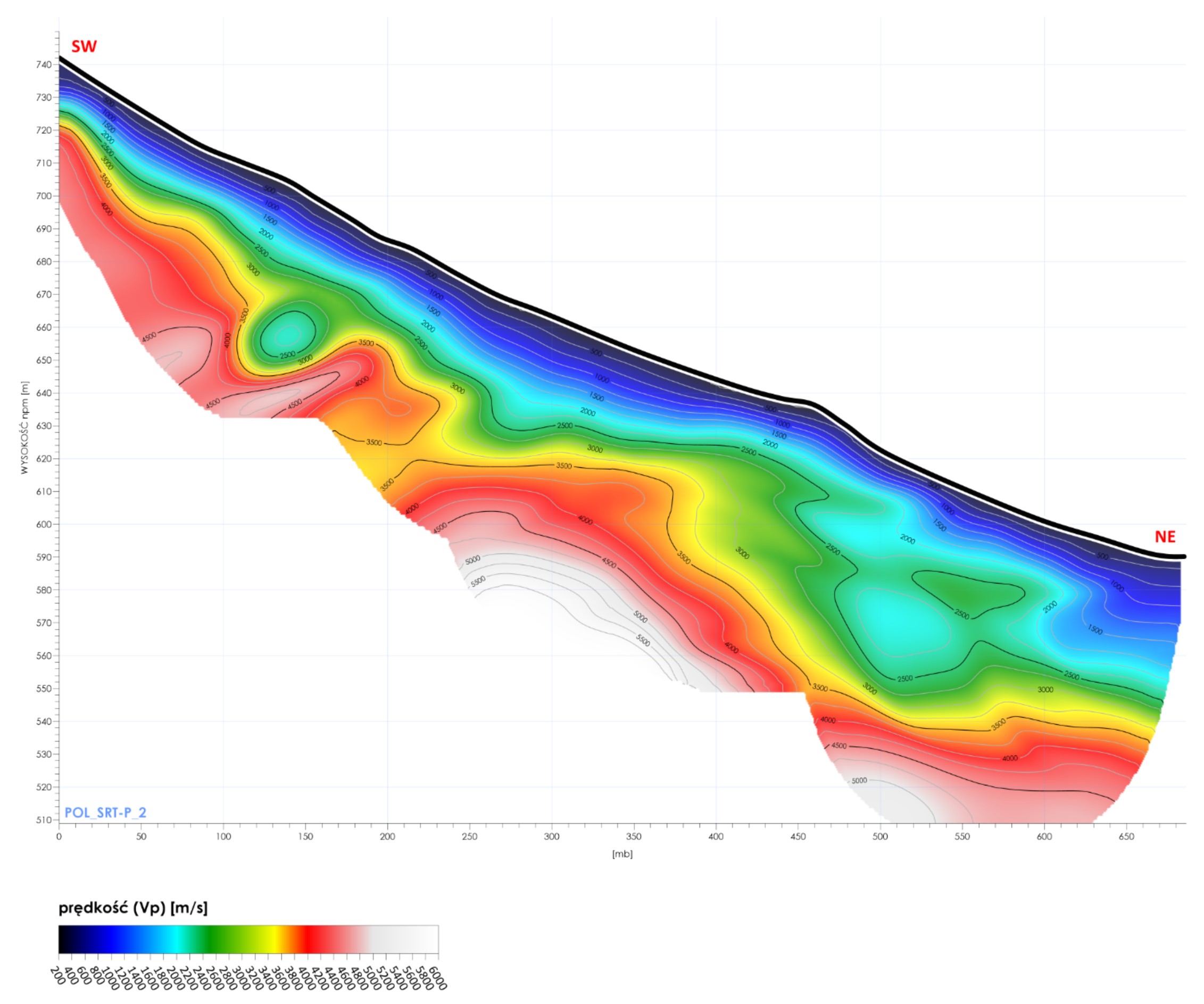1204x1004 pixels.
Task: Click the 580 elevation tick label
Action: point(44,590)
